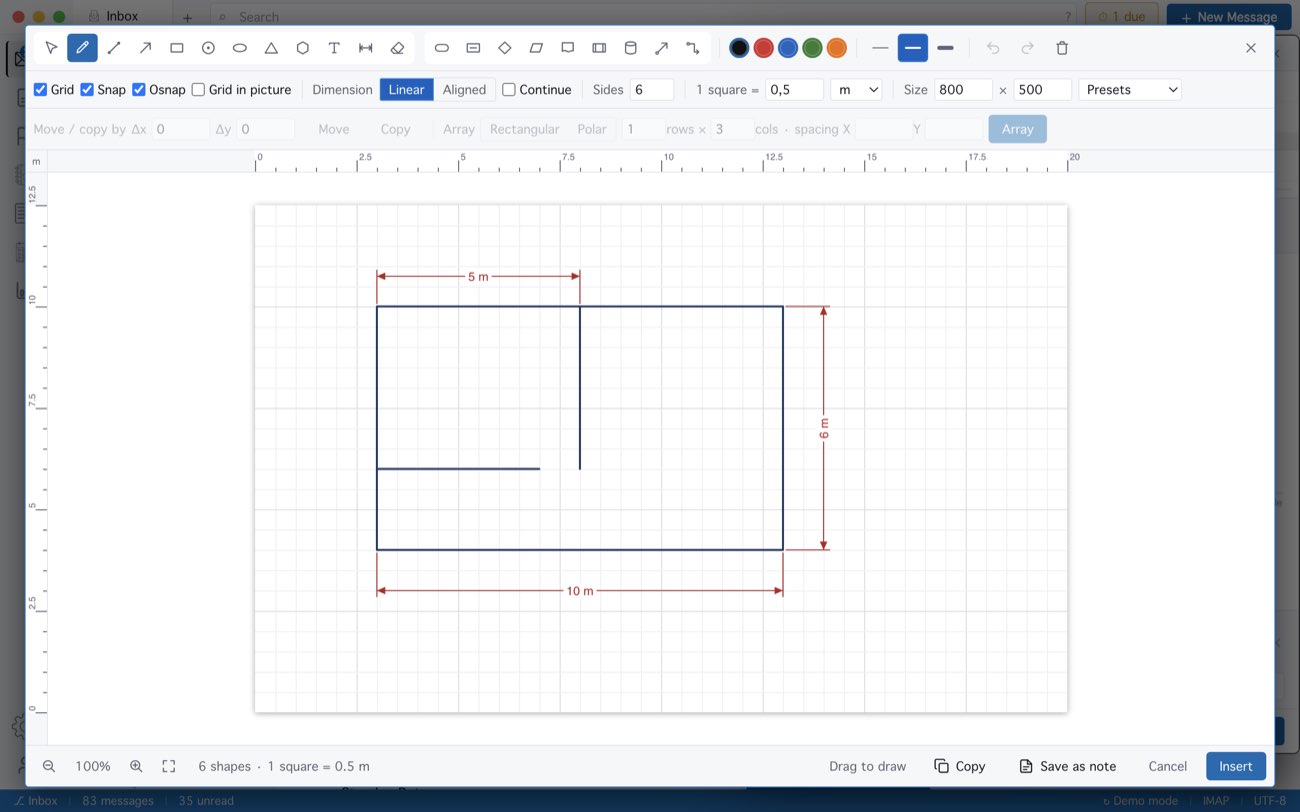Save the drawing as note

1067,766
